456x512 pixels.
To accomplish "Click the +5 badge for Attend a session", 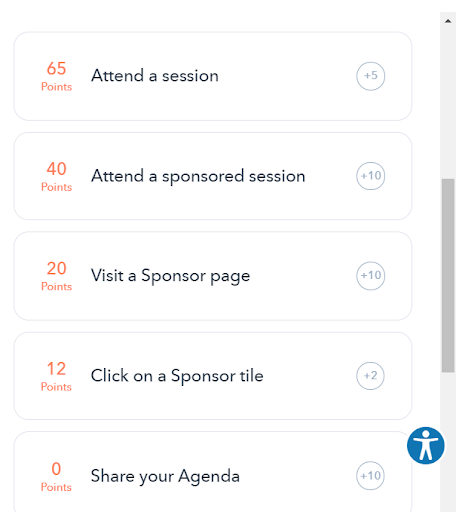I will coord(370,76).
